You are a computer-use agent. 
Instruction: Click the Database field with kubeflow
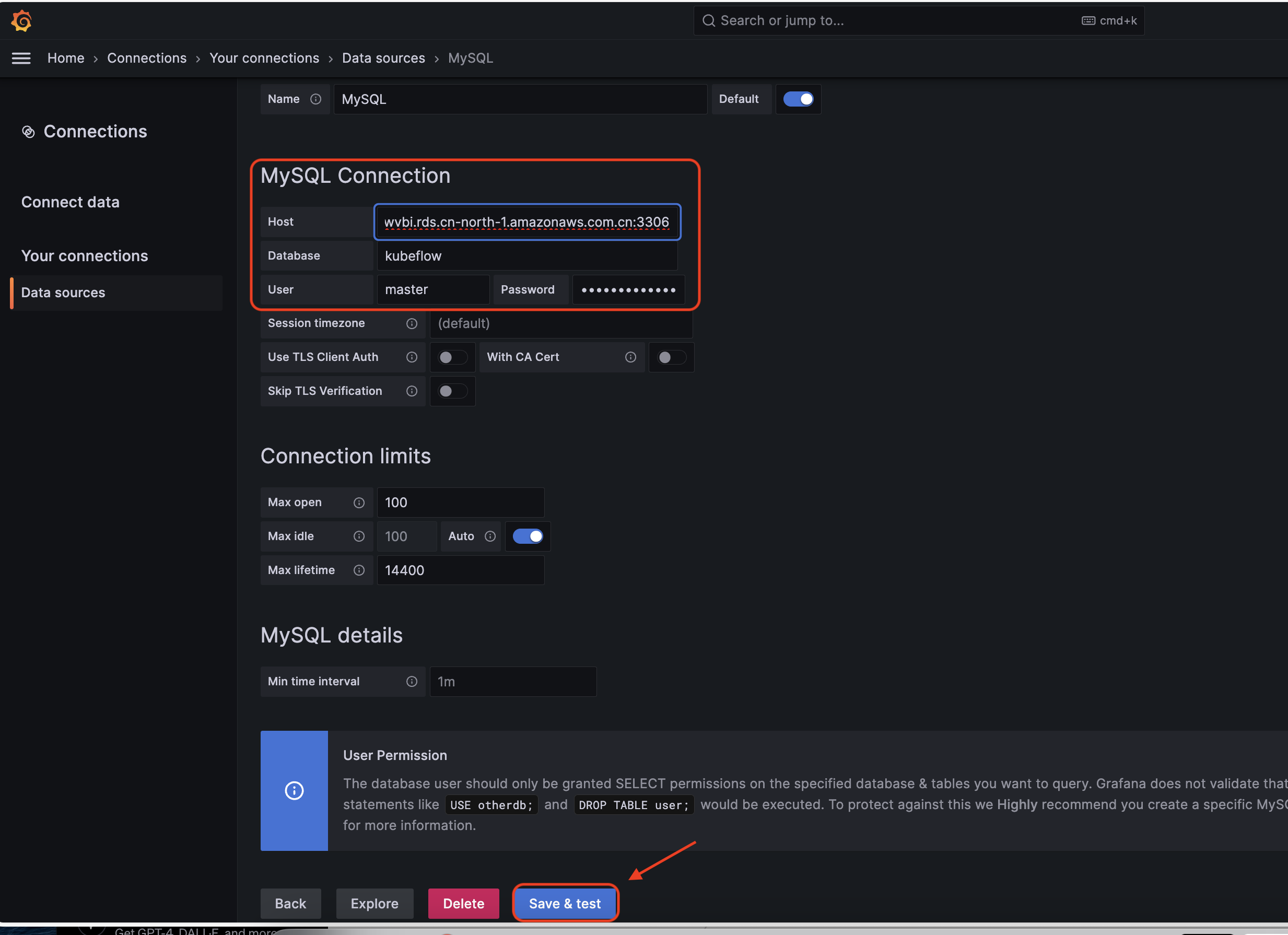coord(527,256)
